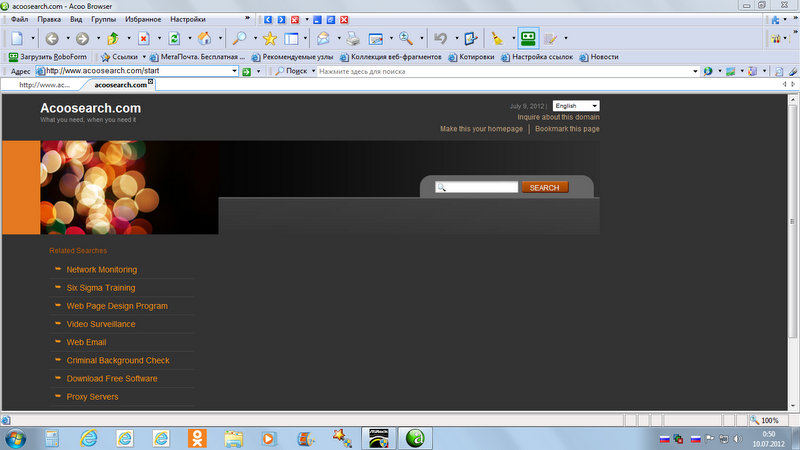Go back using the Back arrow icon
The height and width of the screenshot is (450, 800).
(x=52, y=38)
